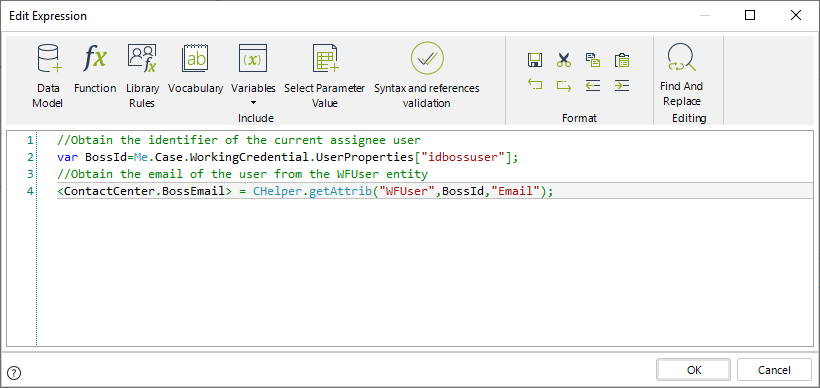Open Find And Replace
Screen dimensions: 820x388
click(681, 75)
